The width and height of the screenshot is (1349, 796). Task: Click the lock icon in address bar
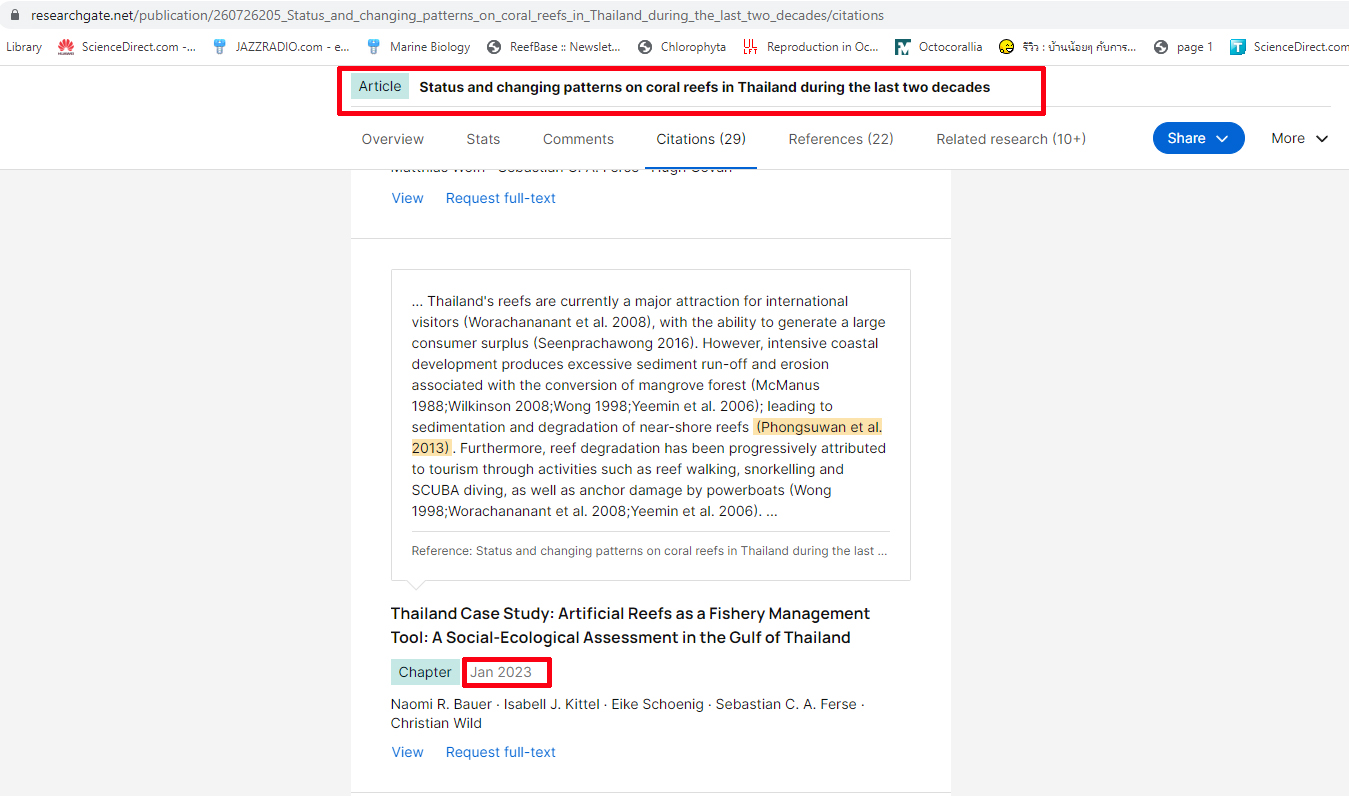[x=14, y=16]
